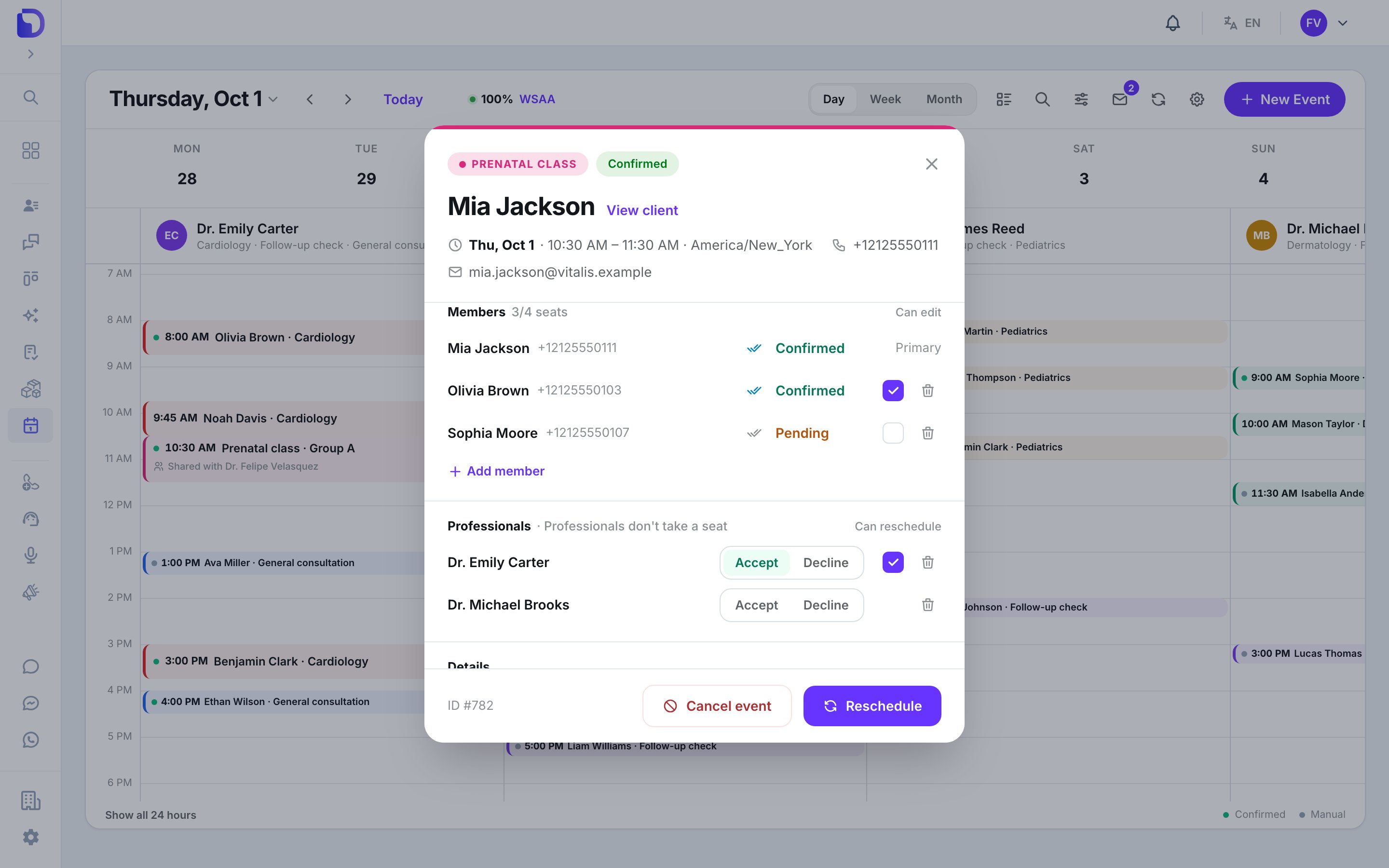Viewport: 1389px width, 868px height.
Task: Expand the sidebar with the chevron arrow
Action: tap(30, 54)
